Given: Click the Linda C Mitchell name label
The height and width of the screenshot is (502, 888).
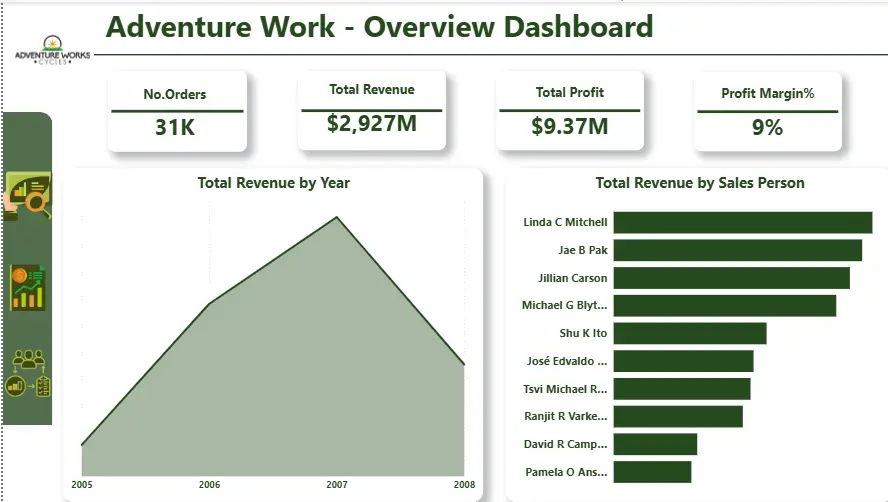Looking at the screenshot, I should tap(565, 222).
